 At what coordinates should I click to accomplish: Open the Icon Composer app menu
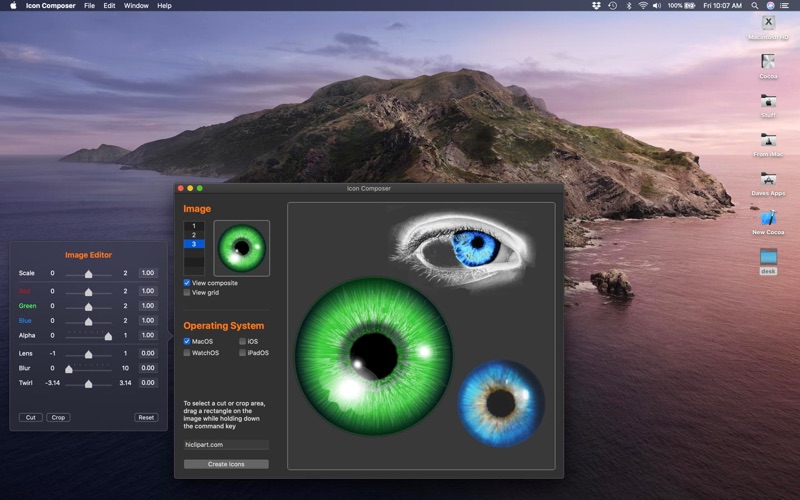coord(51,6)
